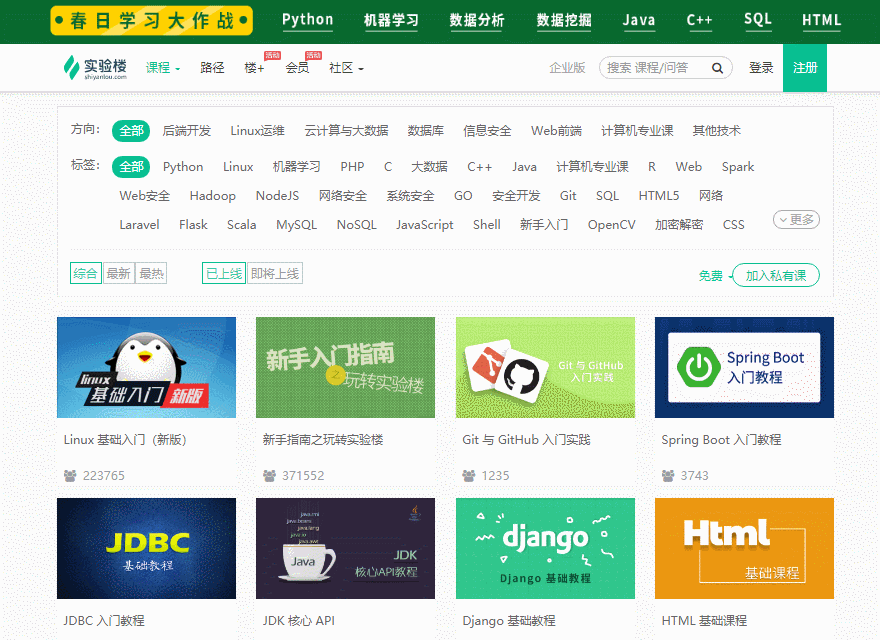Open the Django 基础教程 thumbnail

545,548
